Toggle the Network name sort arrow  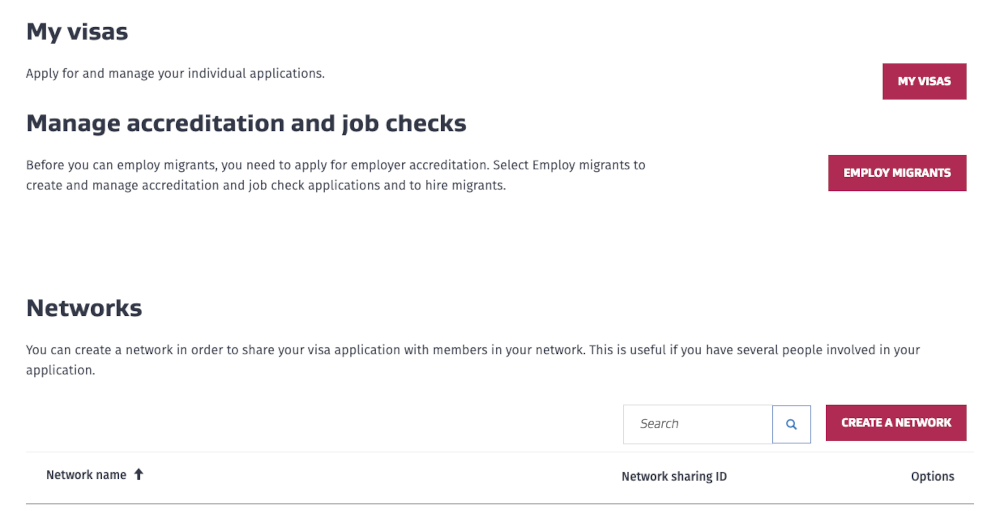pos(139,475)
